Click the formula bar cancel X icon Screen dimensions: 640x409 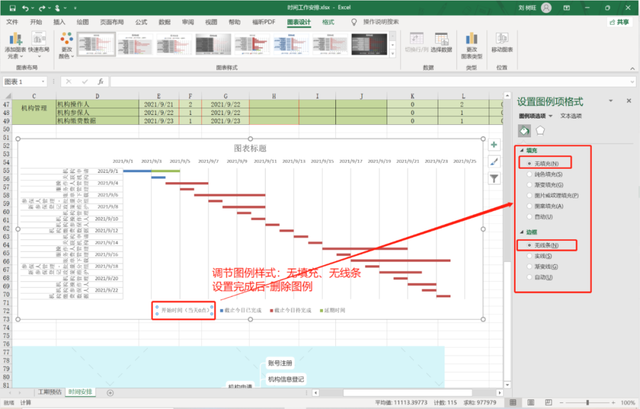point(69,82)
